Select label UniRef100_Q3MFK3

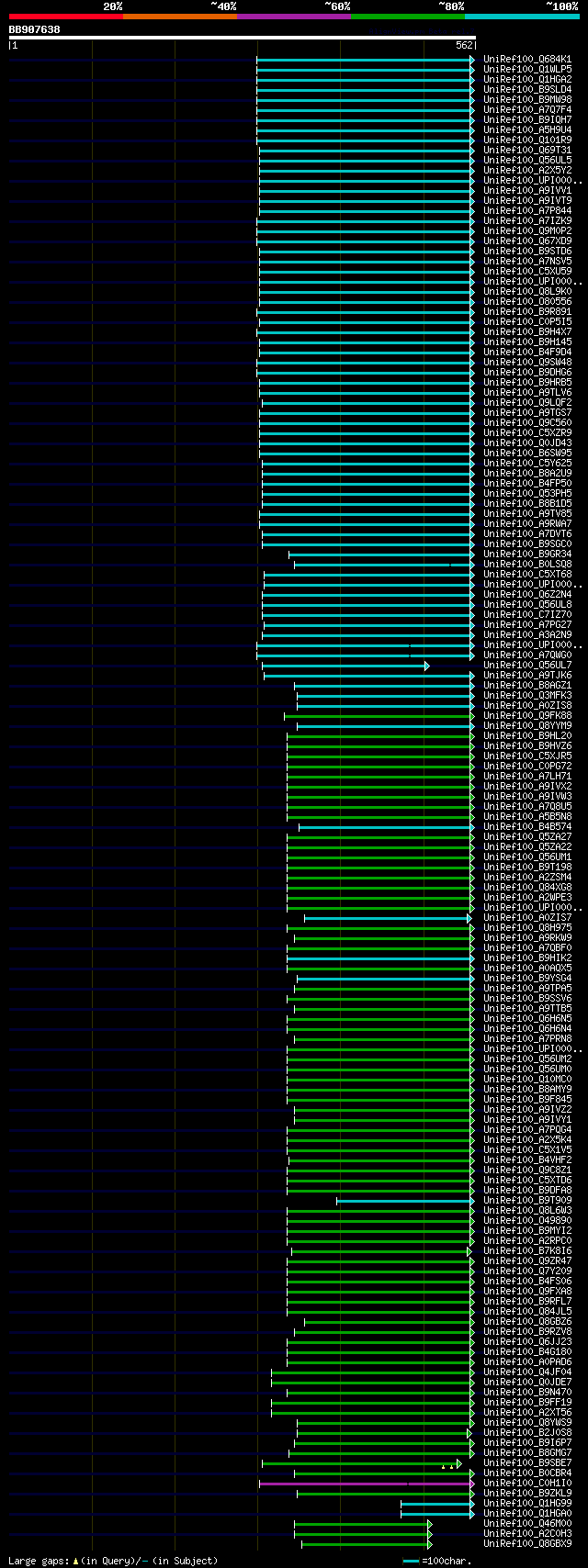point(527,696)
